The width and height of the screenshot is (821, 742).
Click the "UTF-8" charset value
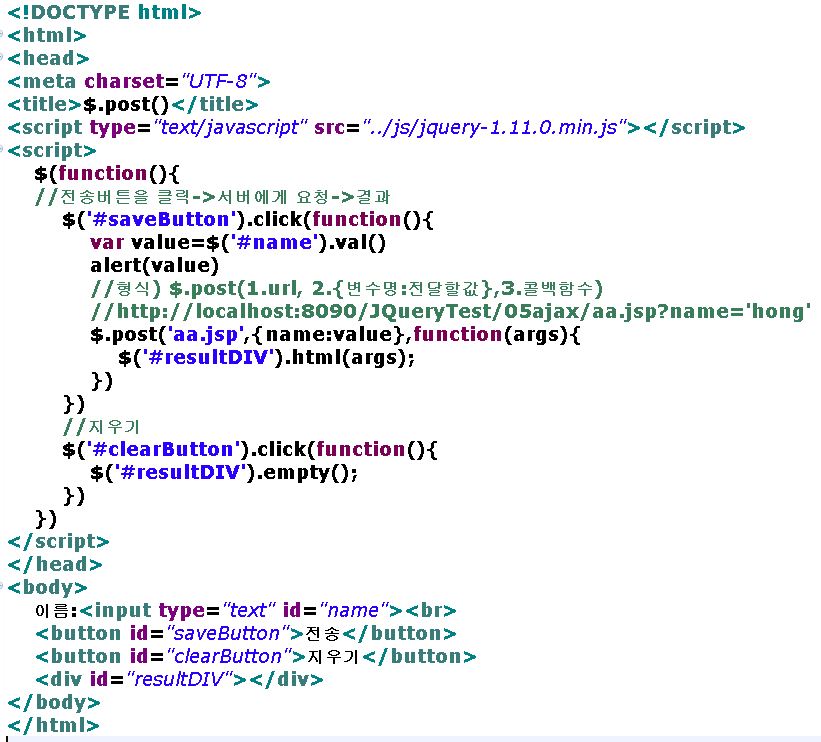[219, 81]
